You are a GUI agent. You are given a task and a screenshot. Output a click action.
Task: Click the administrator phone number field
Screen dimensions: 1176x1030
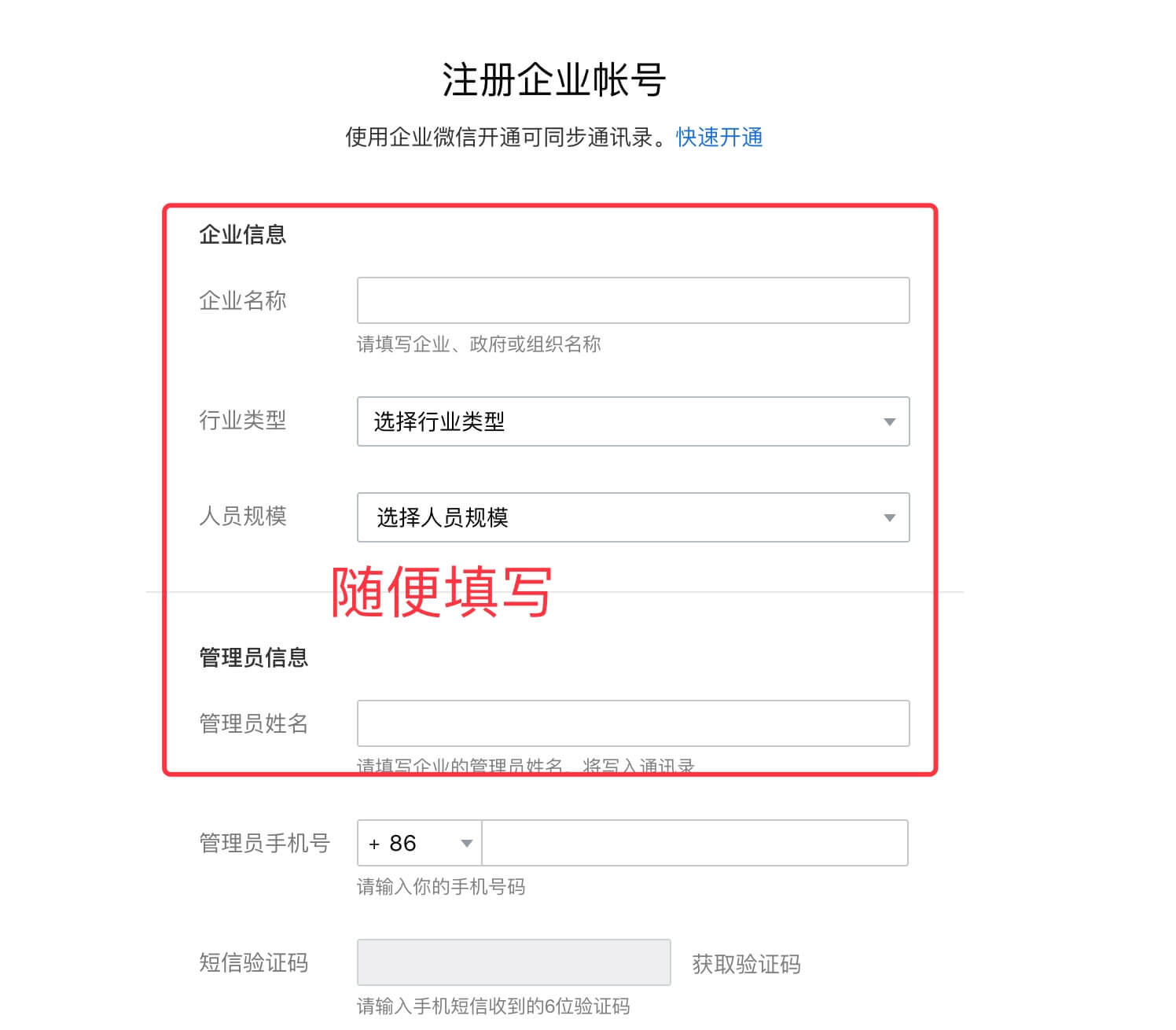click(x=695, y=843)
